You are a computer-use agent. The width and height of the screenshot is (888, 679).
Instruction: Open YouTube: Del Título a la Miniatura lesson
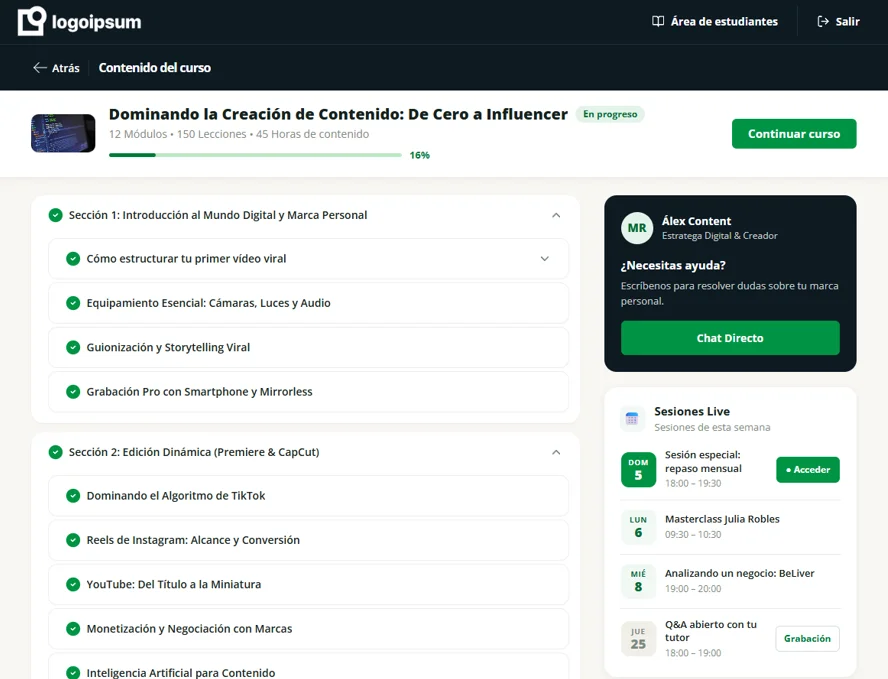tap(309, 584)
